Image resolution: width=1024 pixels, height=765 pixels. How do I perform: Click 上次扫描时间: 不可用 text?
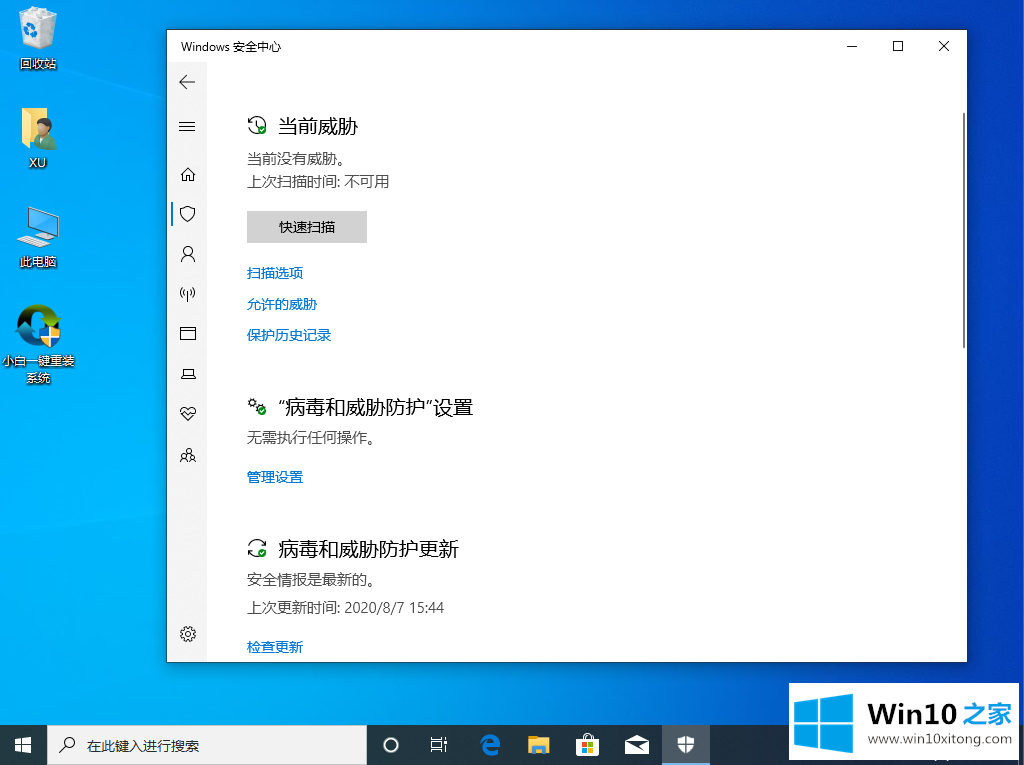318,182
